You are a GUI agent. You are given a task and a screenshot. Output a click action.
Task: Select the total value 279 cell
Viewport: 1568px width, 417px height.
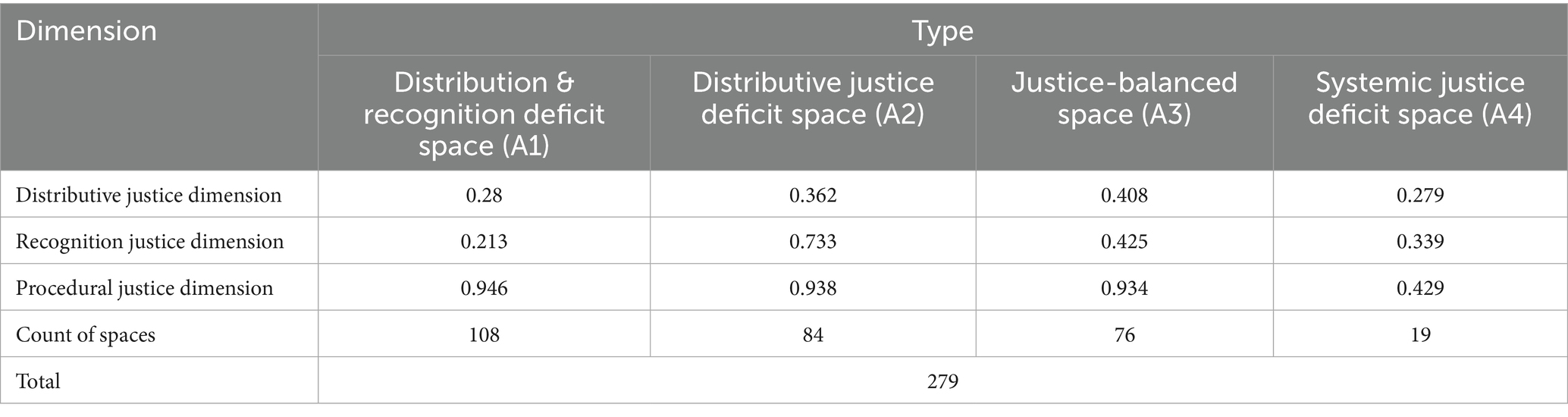point(942,381)
